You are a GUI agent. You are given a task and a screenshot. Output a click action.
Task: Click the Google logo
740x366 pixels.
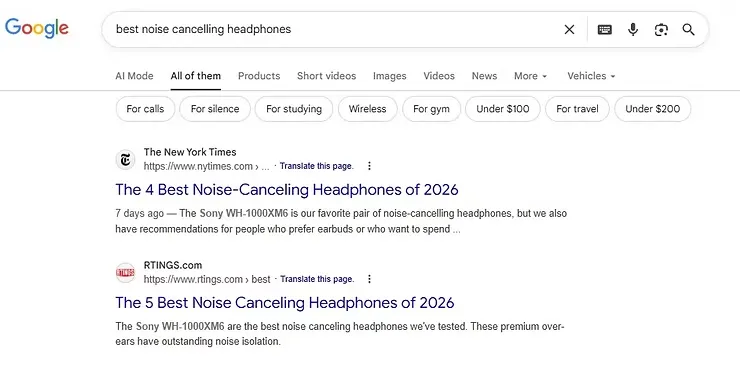tap(37, 28)
